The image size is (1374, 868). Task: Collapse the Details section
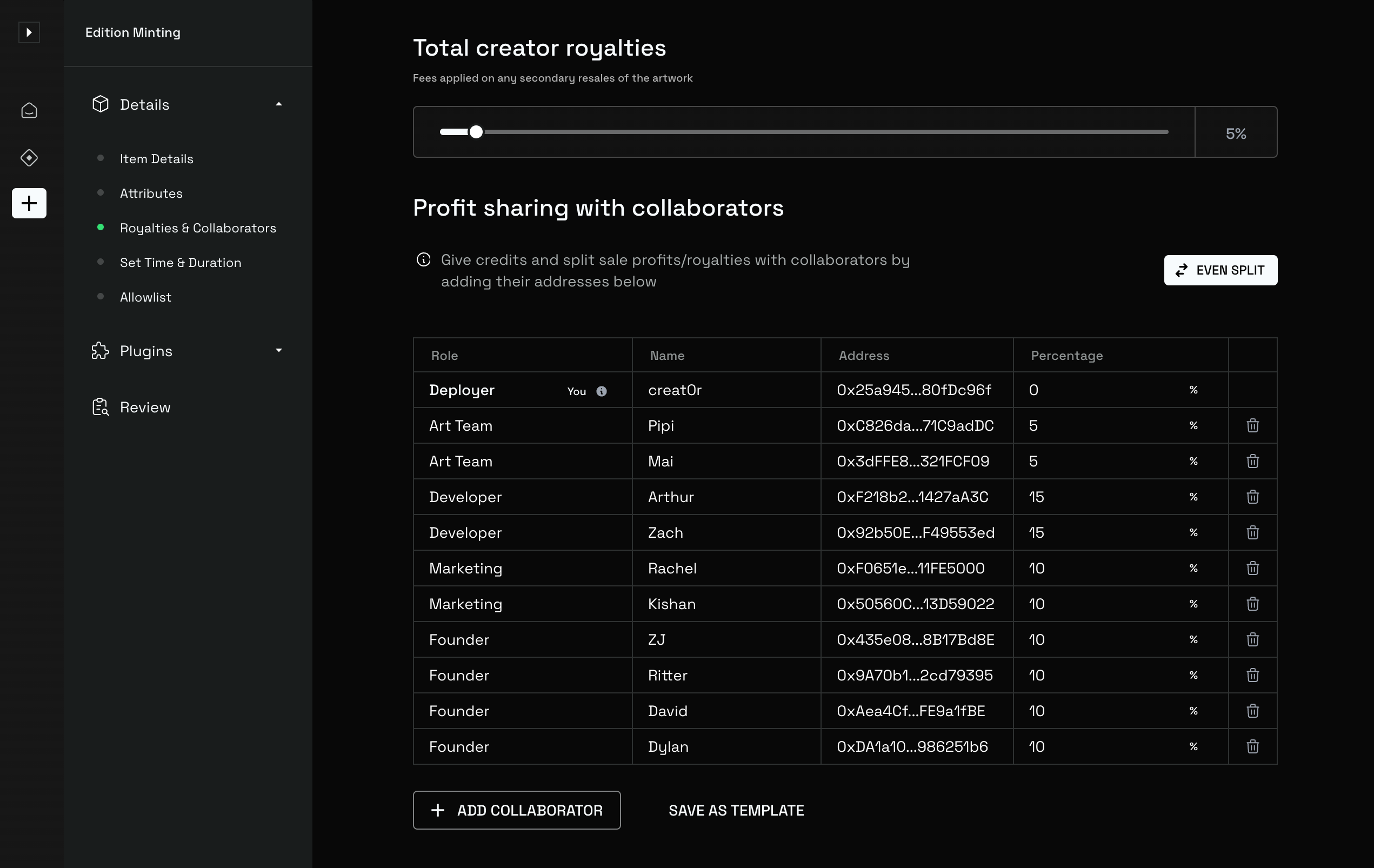(x=278, y=104)
